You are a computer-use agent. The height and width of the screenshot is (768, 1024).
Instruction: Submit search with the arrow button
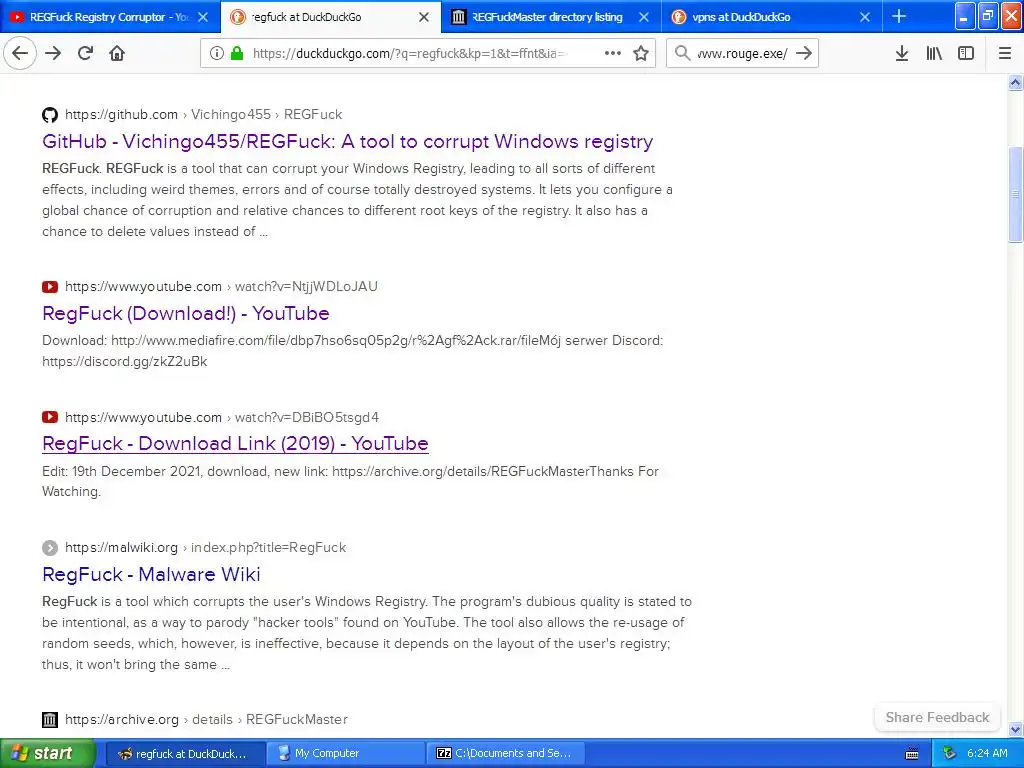point(804,53)
